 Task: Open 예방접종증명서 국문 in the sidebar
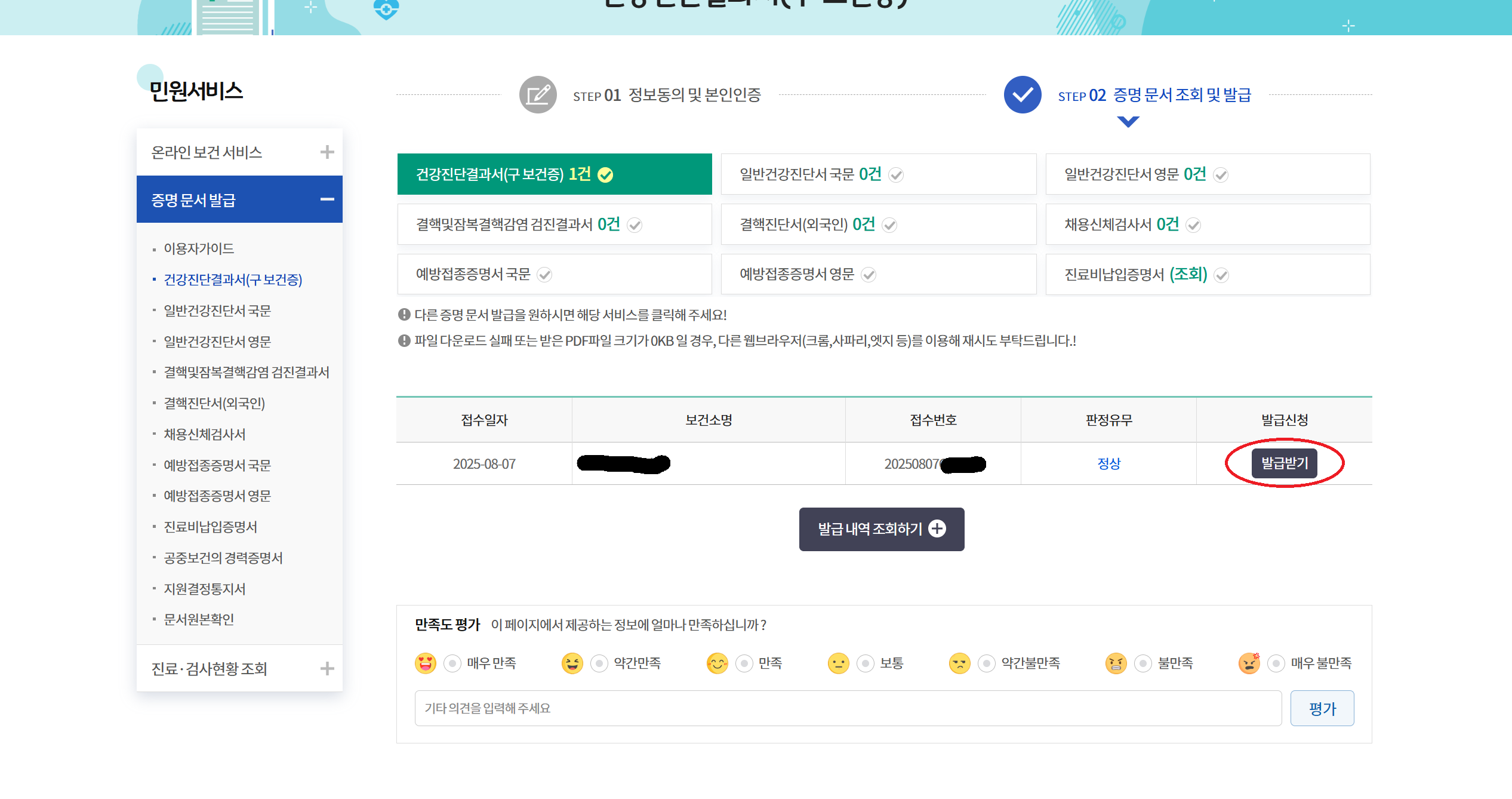(217, 465)
